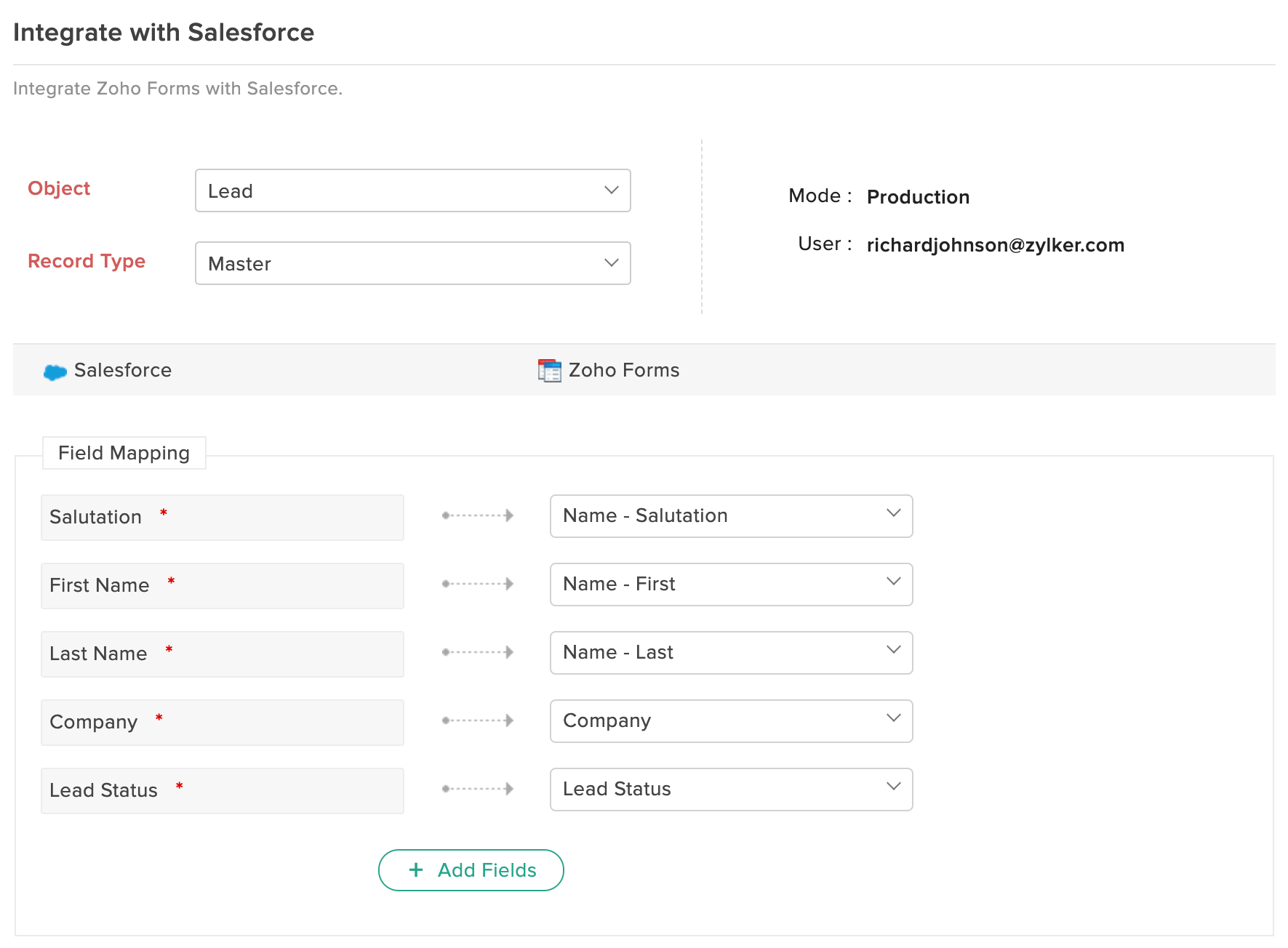Open the Name - First mapping dropdown
The image size is (1288, 948).
730,584
